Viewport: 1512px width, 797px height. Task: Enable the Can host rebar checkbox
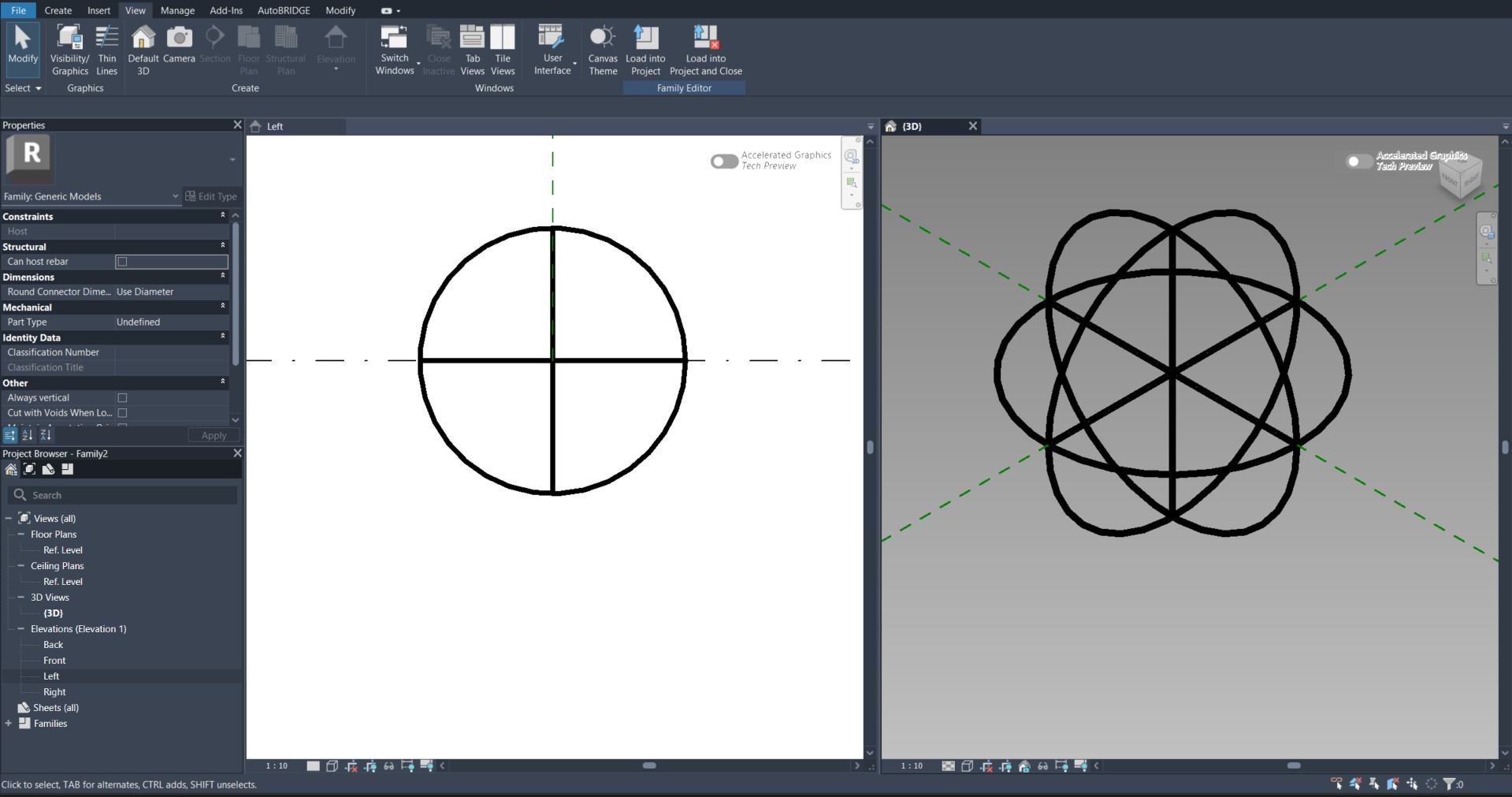point(122,262)
